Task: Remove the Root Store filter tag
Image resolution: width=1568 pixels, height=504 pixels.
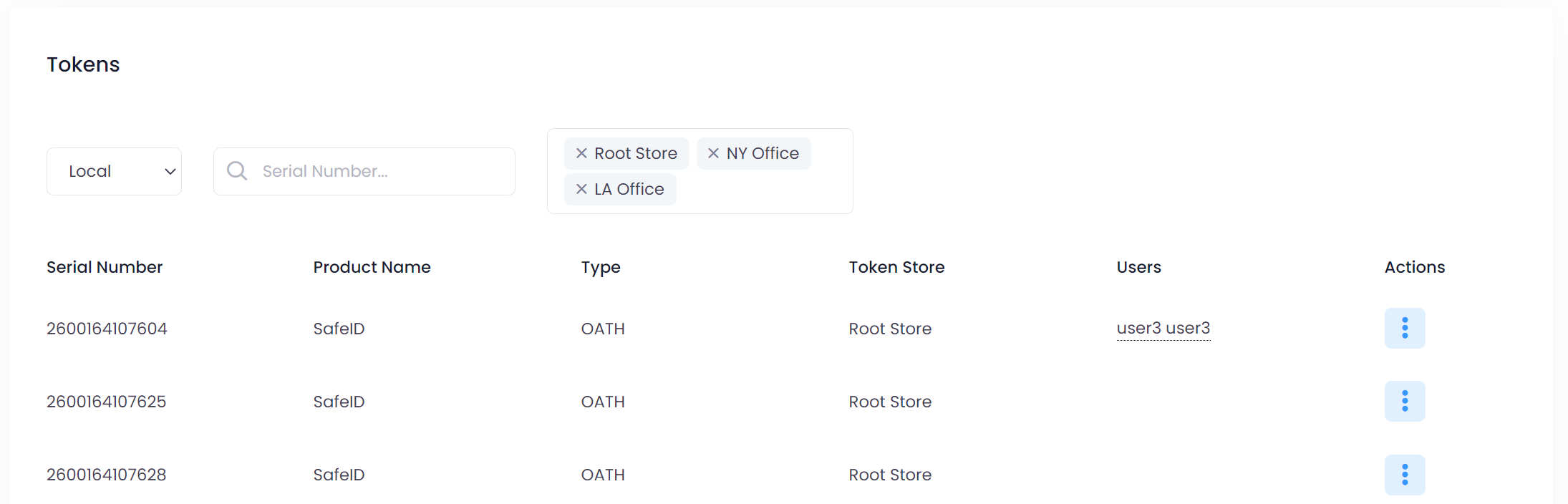Action: click(x=581, y=153)
